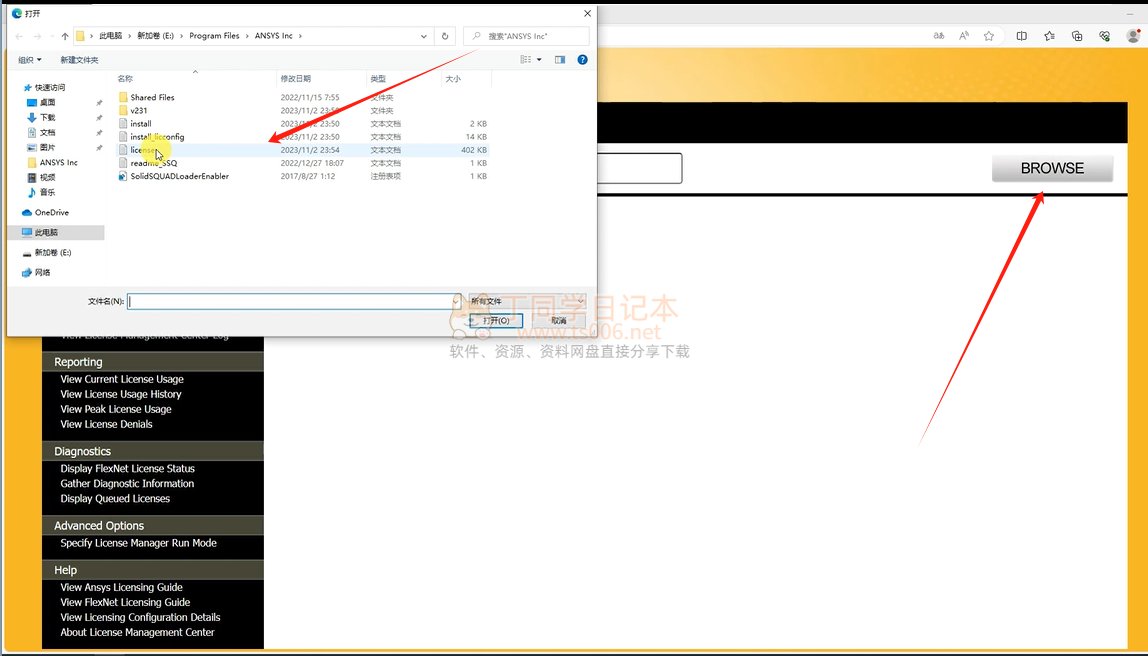Image resolution: width=1148 pixels, height=656 pixels.
Task: Expand the file type filter dropdown
Action: tap(526, 301)
